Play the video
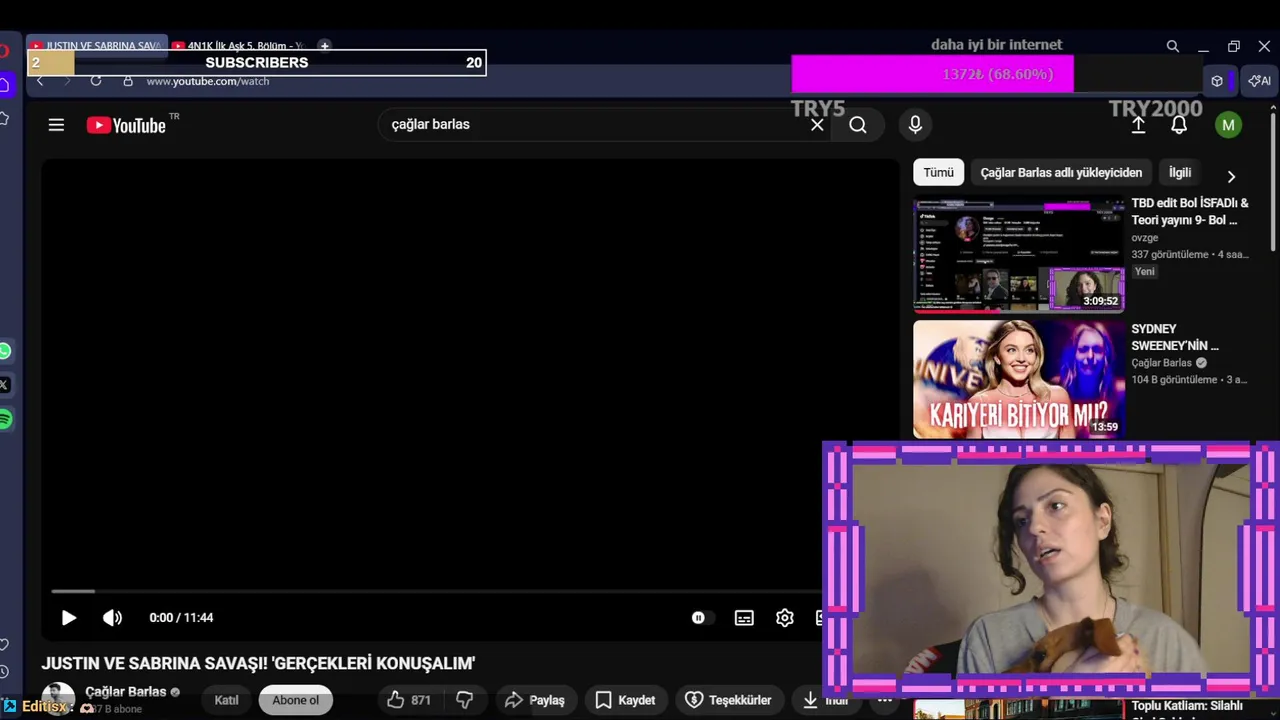This screenshot has width=1280, height=720. tap(69, 618)
